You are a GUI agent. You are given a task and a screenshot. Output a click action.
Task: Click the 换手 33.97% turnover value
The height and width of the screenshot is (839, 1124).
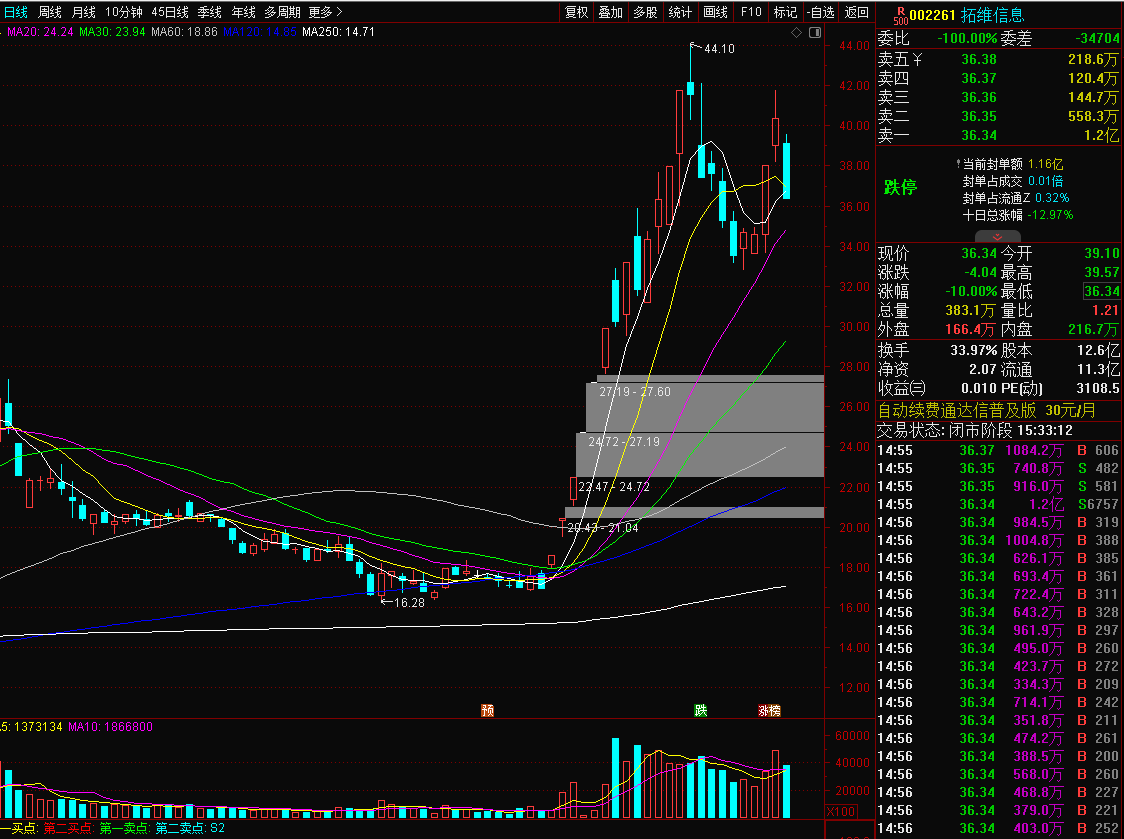(974, 350)
